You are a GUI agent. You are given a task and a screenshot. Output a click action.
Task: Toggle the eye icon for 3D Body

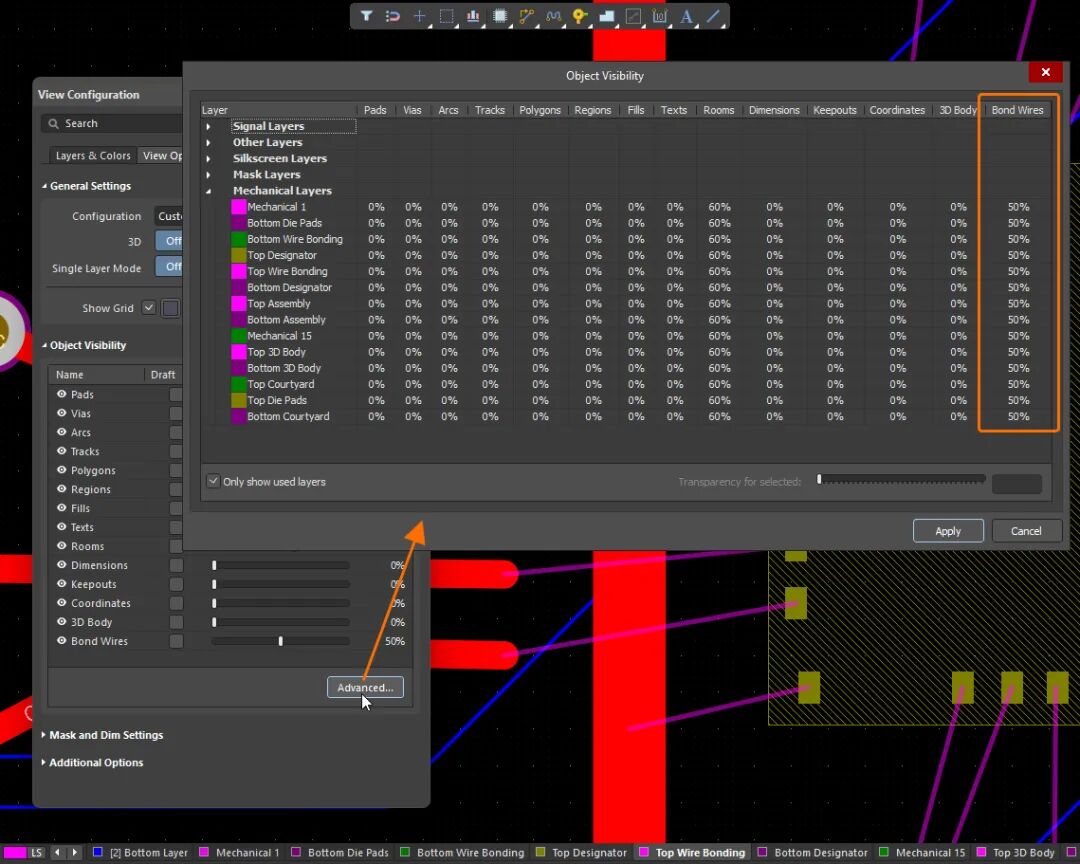61,621
